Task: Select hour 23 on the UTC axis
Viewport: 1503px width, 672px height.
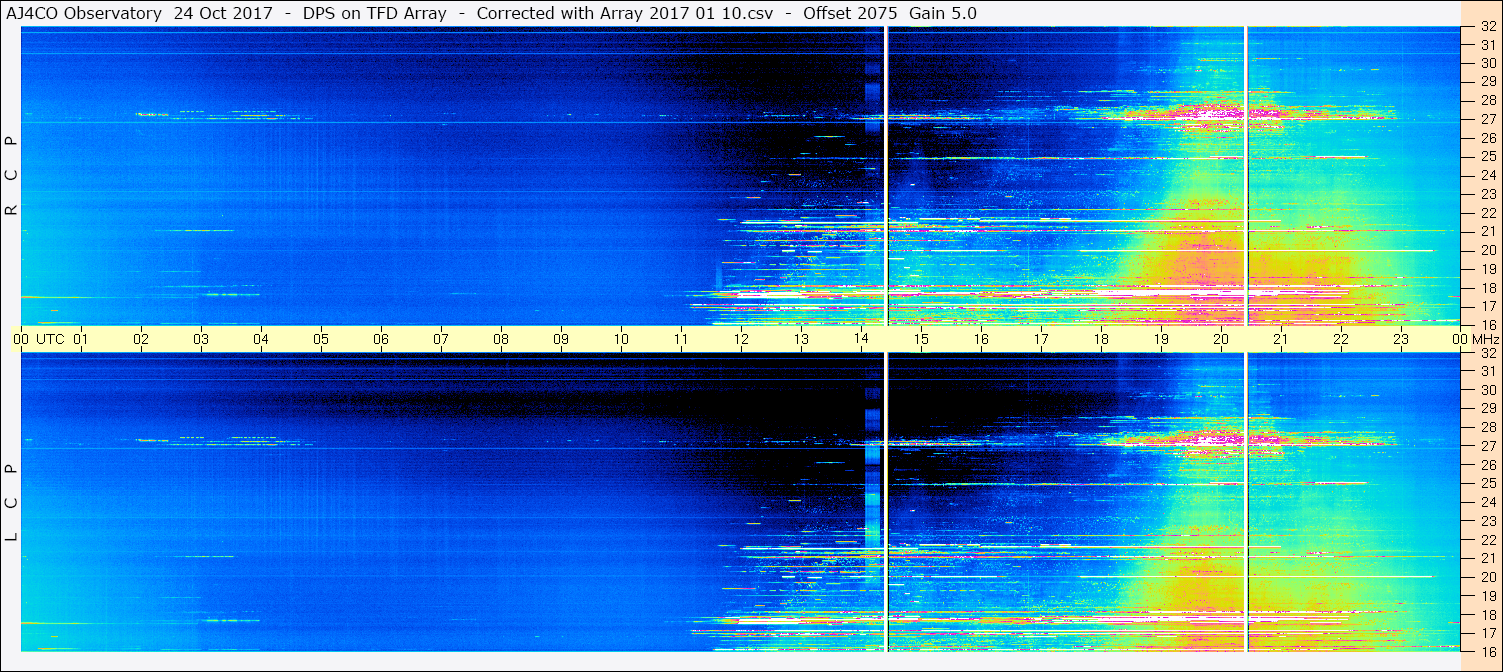Action: [1401, 339]
